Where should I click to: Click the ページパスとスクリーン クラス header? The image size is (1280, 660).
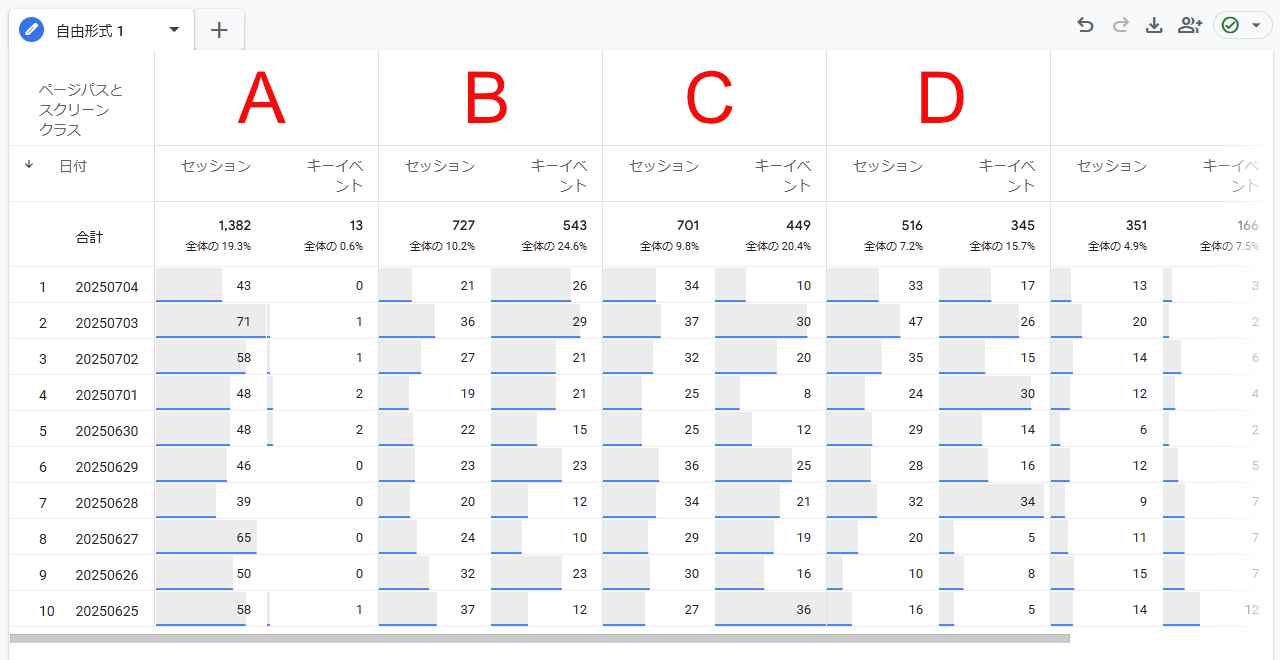tap(80, 110)
